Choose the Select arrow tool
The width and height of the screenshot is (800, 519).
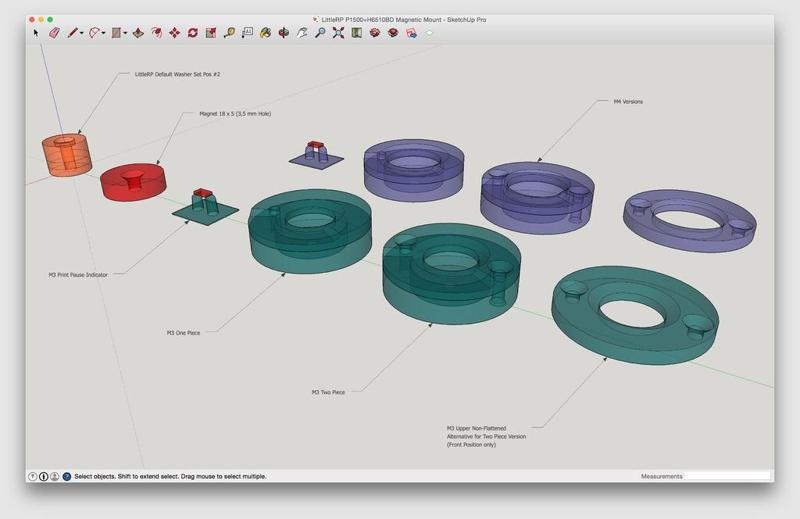(x=36, y=33)
